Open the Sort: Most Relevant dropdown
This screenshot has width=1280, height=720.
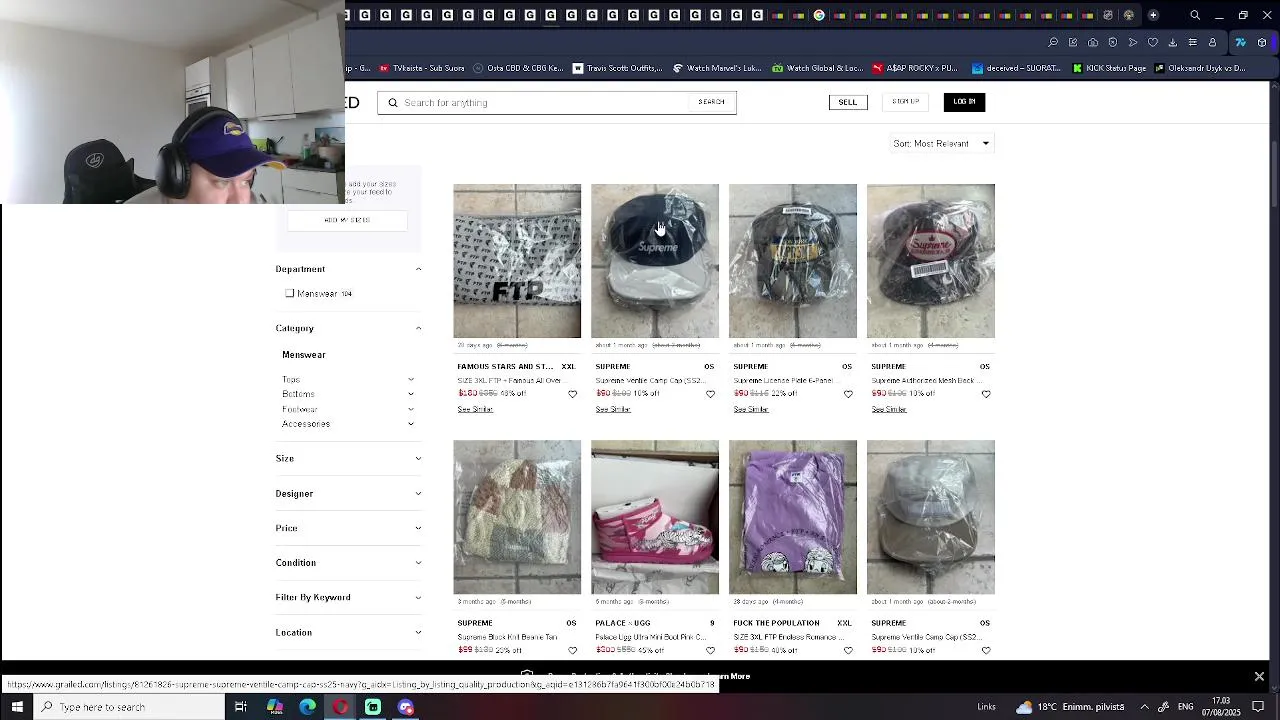(x=941, y=143)
